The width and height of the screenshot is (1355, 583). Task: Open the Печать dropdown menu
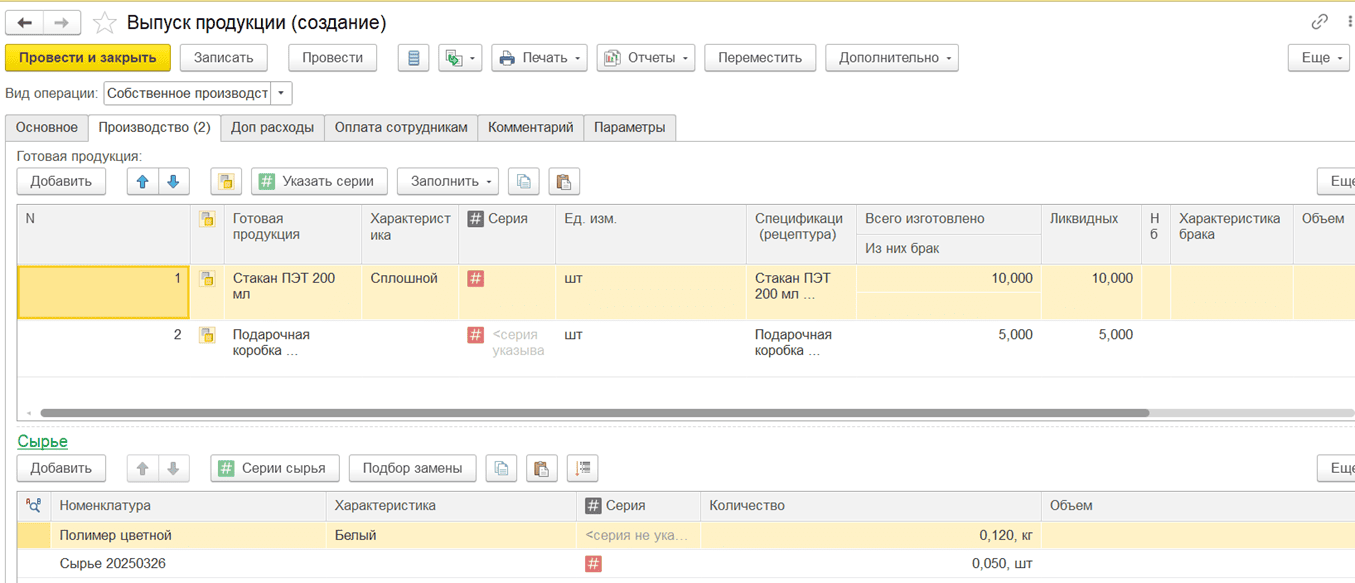coord(538,58)
